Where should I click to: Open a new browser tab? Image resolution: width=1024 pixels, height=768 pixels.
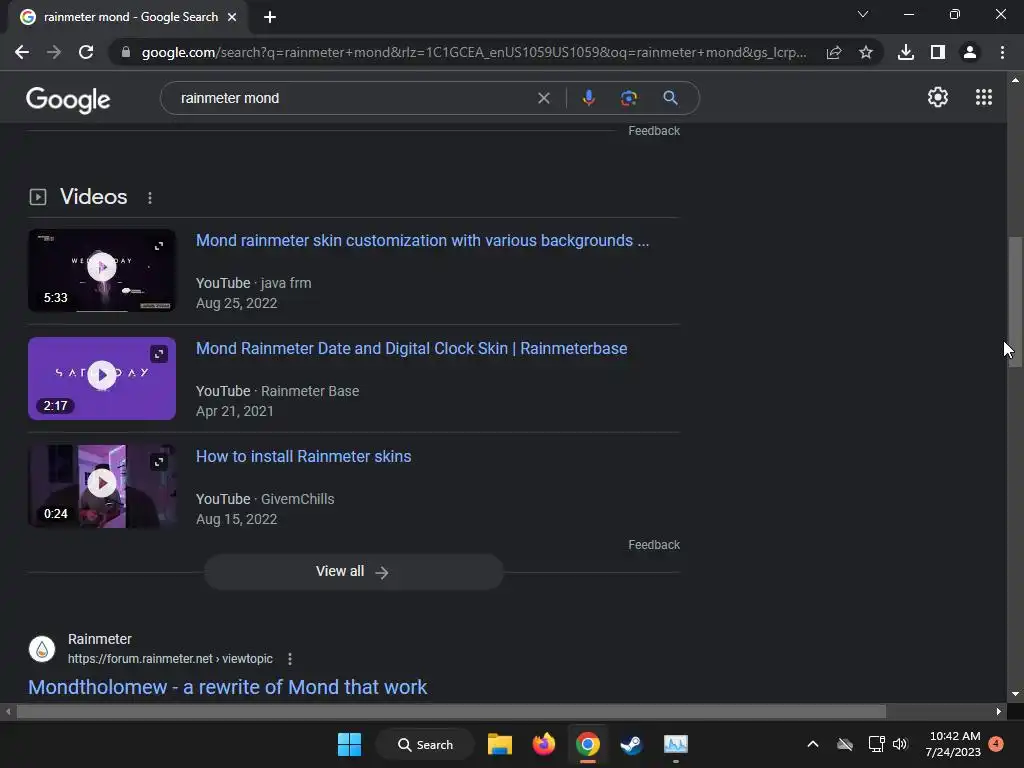pyautogui.click(x=270, y=17)
